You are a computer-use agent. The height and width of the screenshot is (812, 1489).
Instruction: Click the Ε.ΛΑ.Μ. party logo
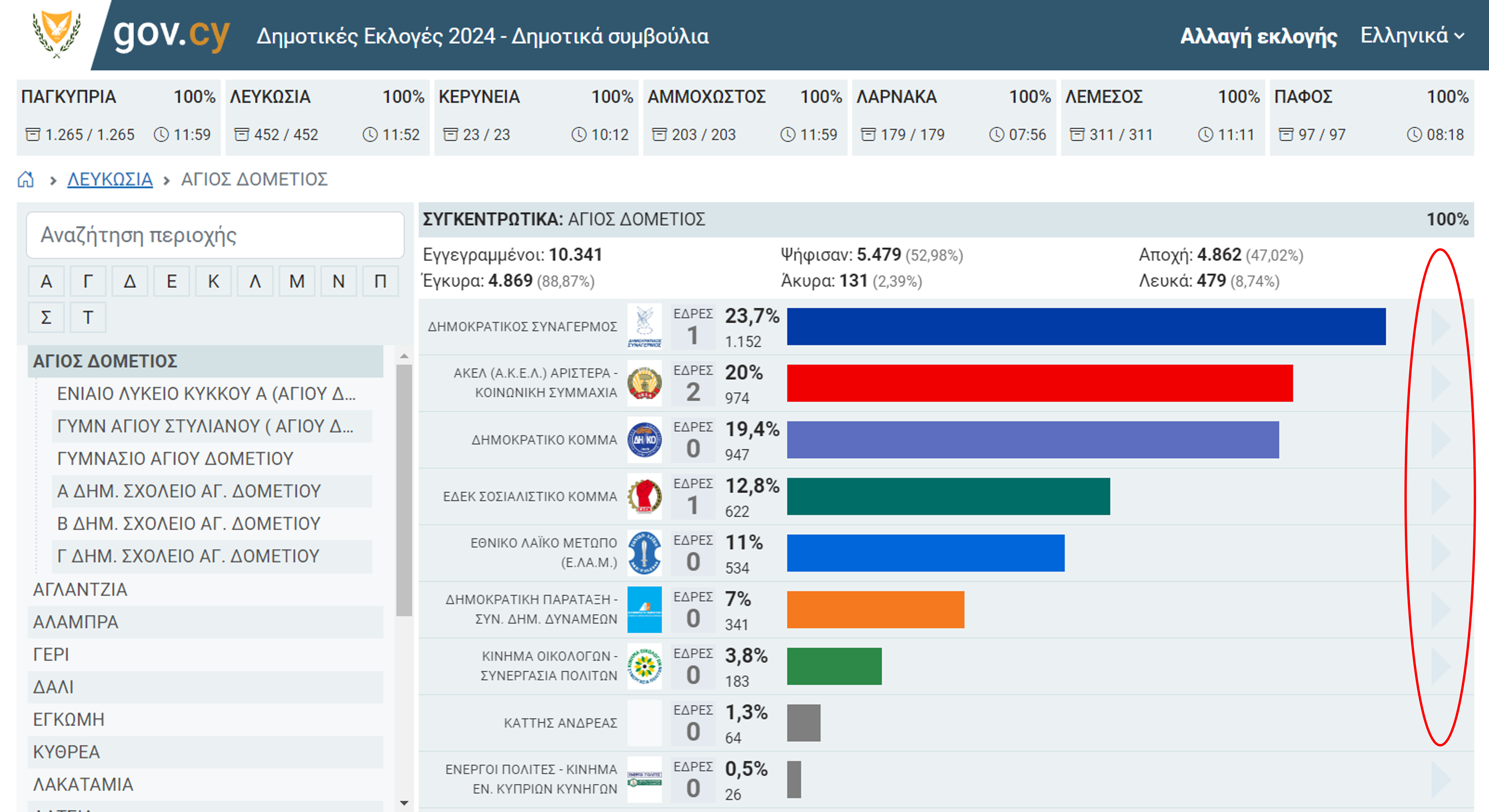tap(645, 553)
